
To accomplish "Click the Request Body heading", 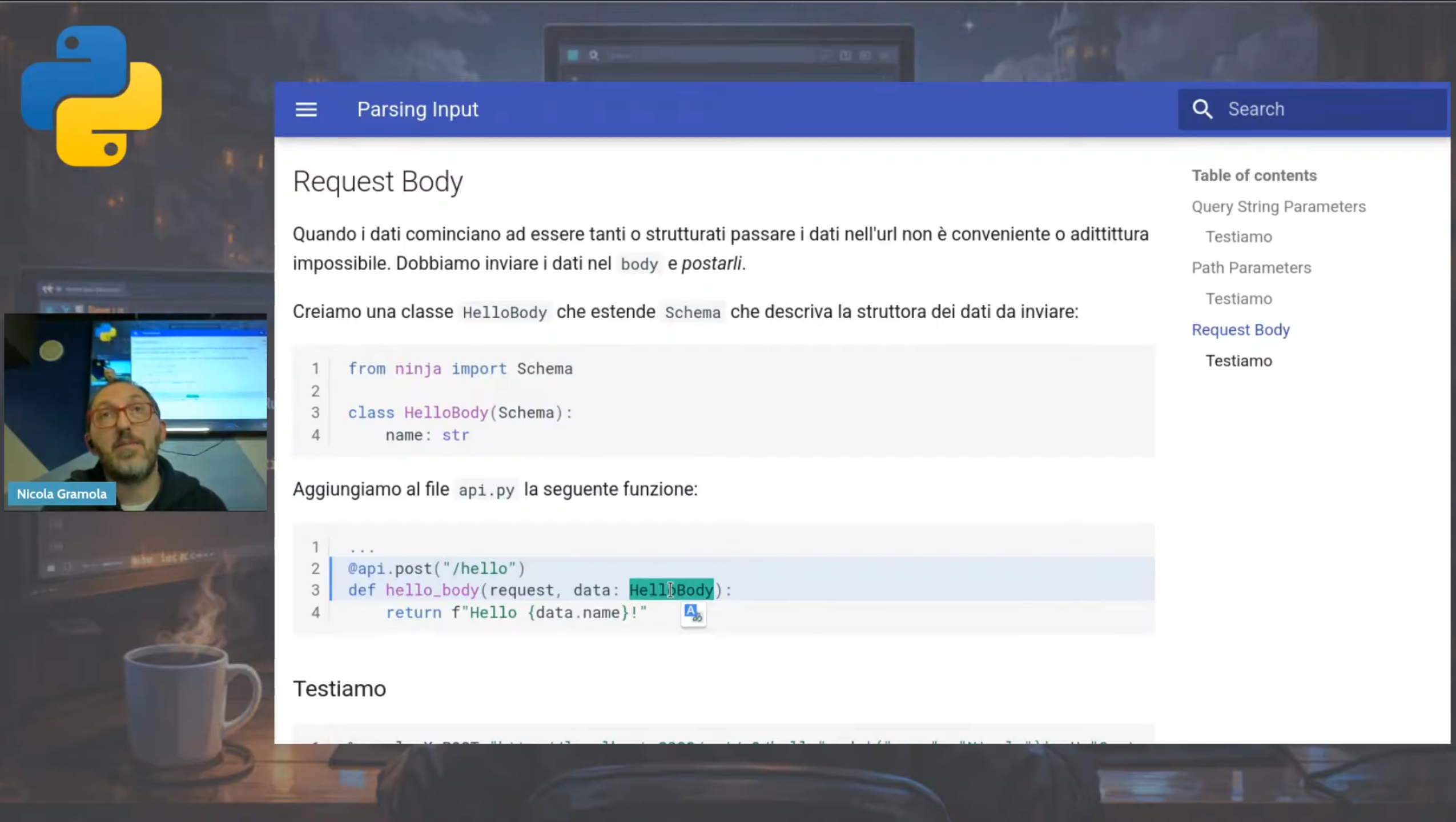I will click(x=377, y=182).
